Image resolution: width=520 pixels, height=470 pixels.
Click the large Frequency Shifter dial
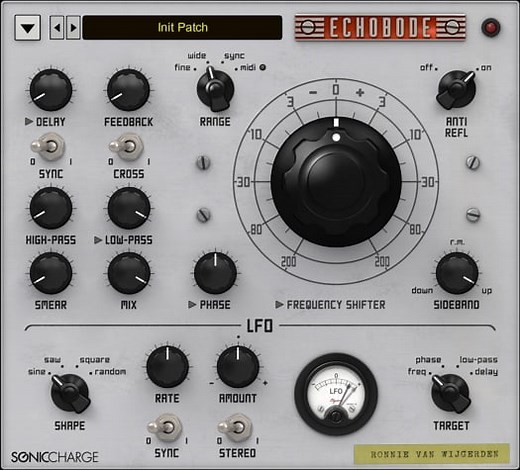click(x=336, y=182)
